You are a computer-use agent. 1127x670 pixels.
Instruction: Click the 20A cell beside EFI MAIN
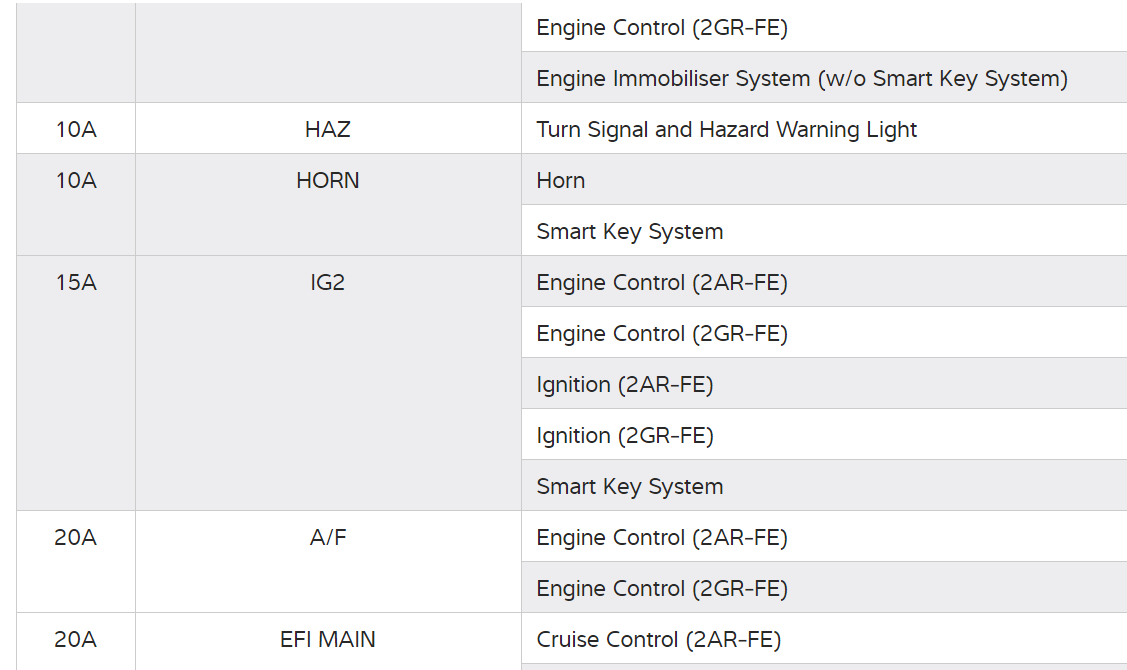pos(75,639)
